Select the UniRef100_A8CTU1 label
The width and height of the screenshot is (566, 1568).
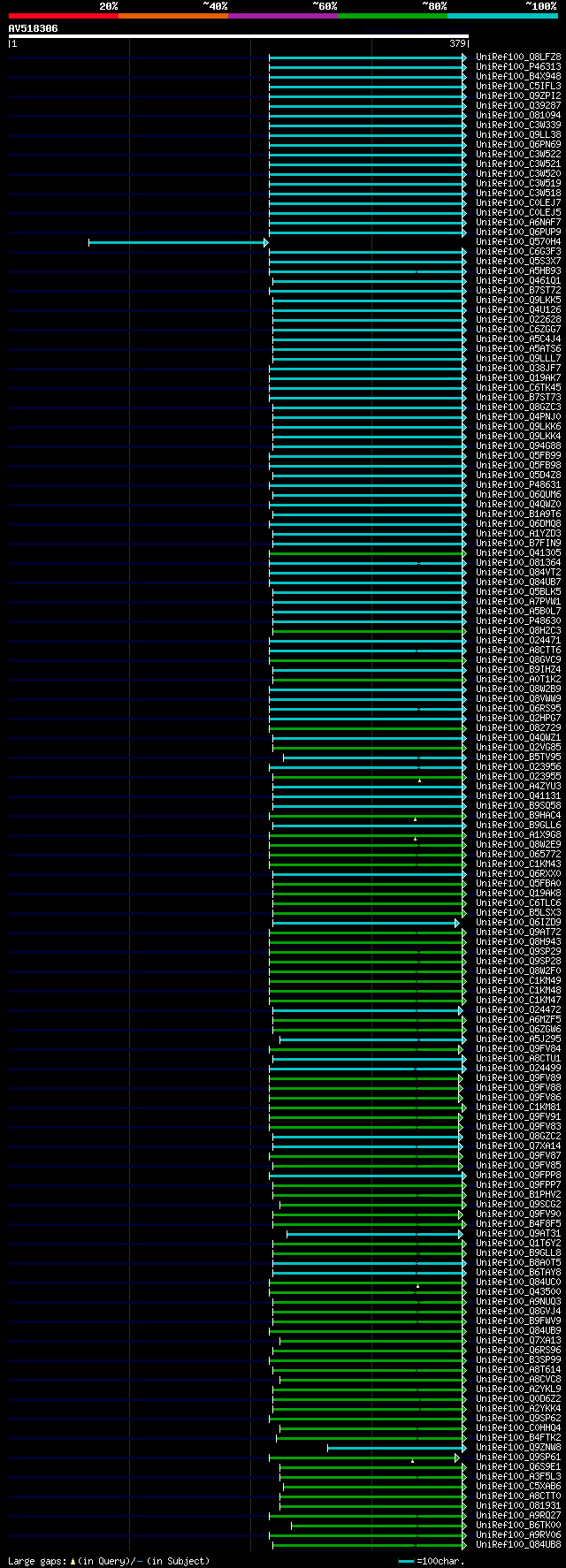pos(518,1058)
